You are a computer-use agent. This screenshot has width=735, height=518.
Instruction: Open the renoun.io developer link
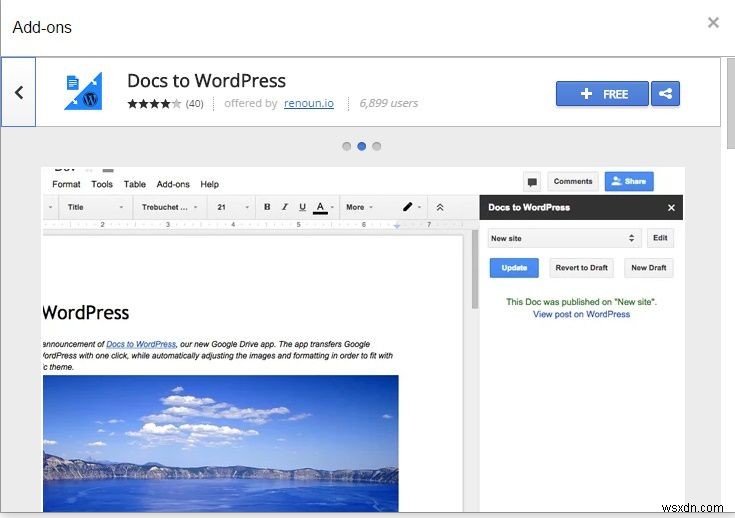pos(309,103)
